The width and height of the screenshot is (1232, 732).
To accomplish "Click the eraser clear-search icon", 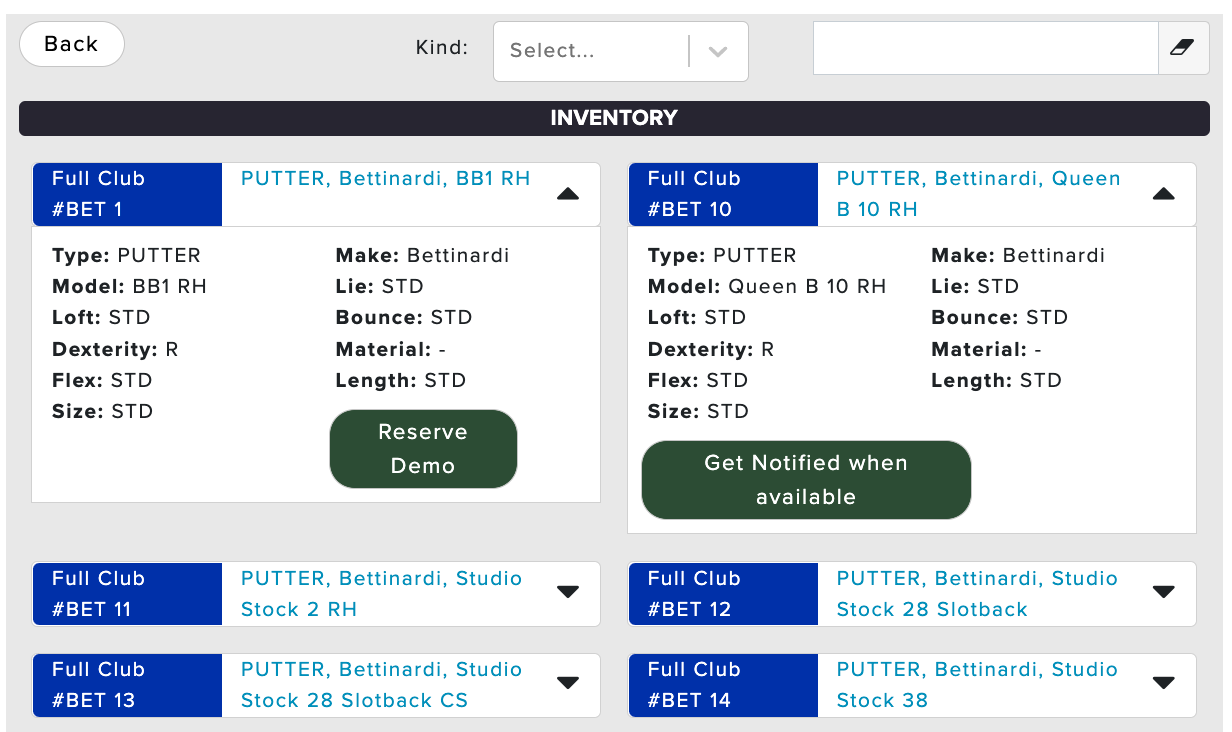I will pos(1182,48).
